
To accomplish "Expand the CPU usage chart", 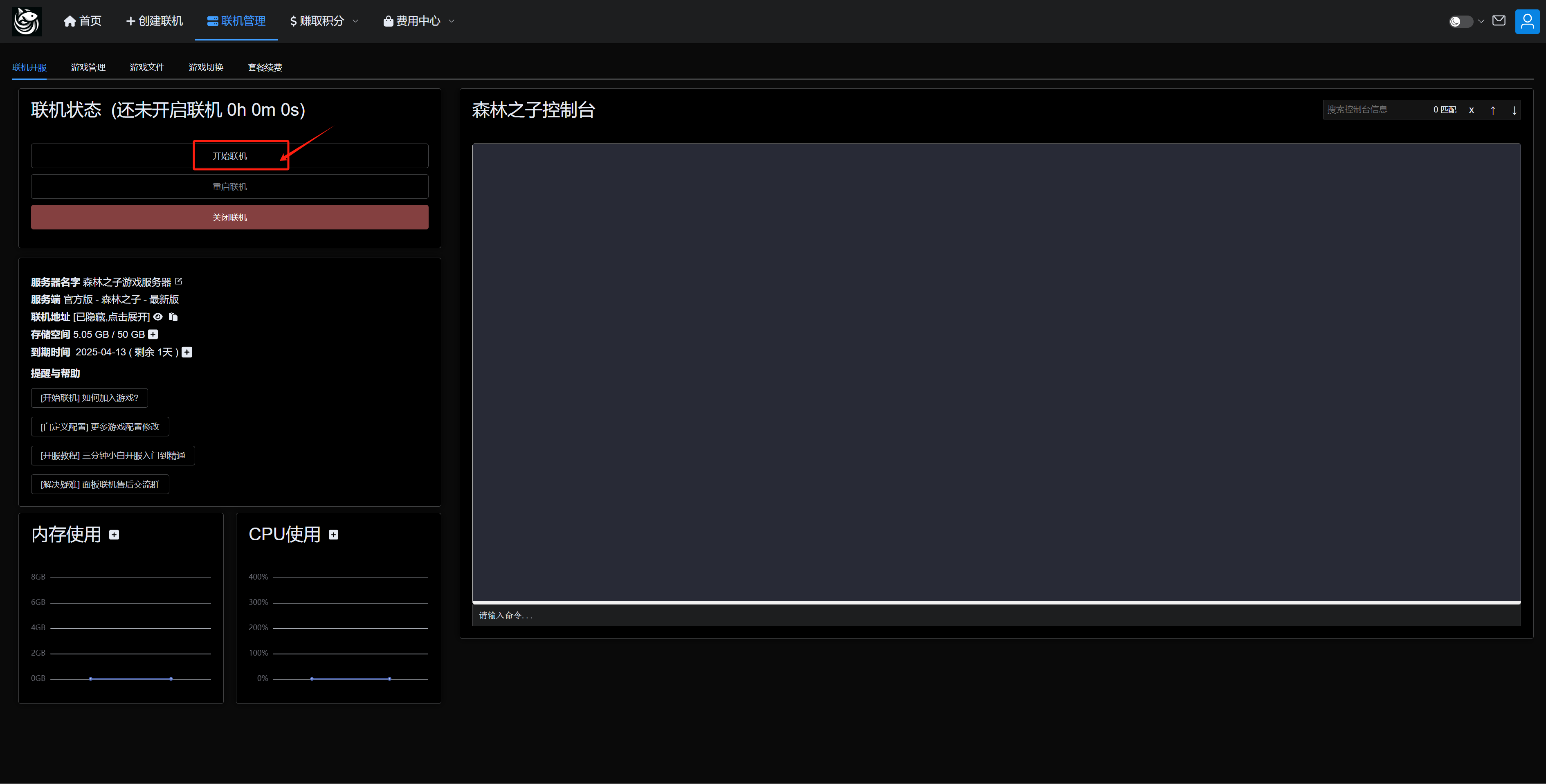I will pyautogui.click(x=334, y=535).
